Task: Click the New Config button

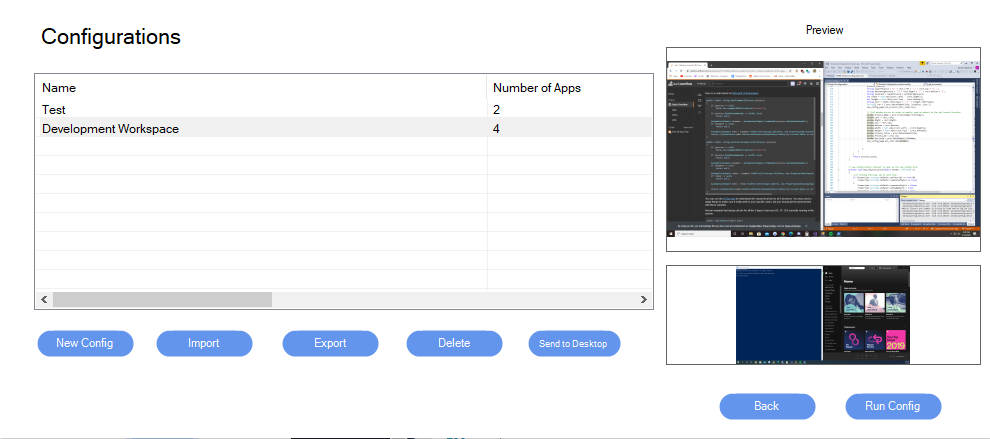Action: pos(85,343)
